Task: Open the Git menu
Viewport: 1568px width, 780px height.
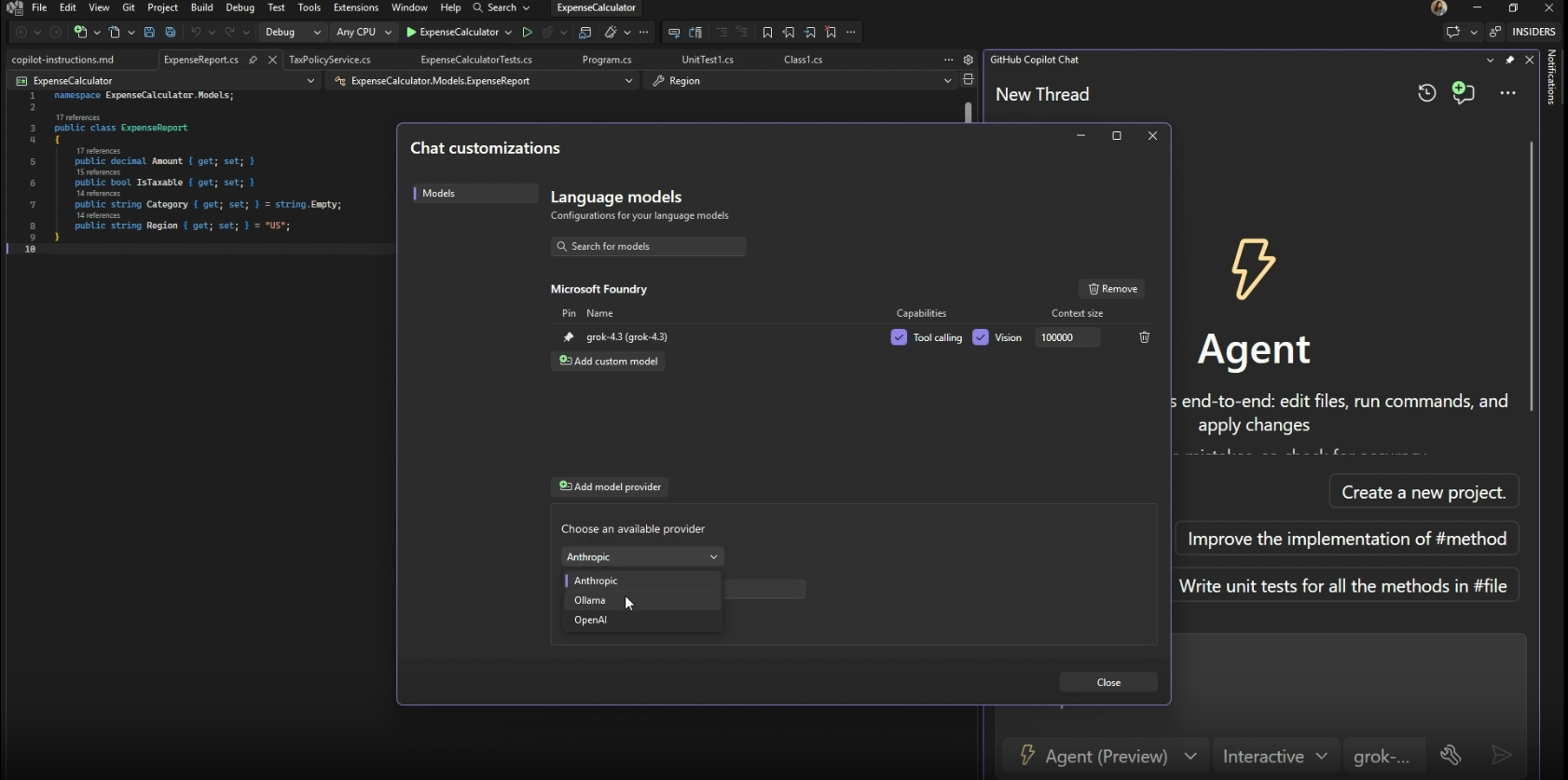Action: [129, 7]
